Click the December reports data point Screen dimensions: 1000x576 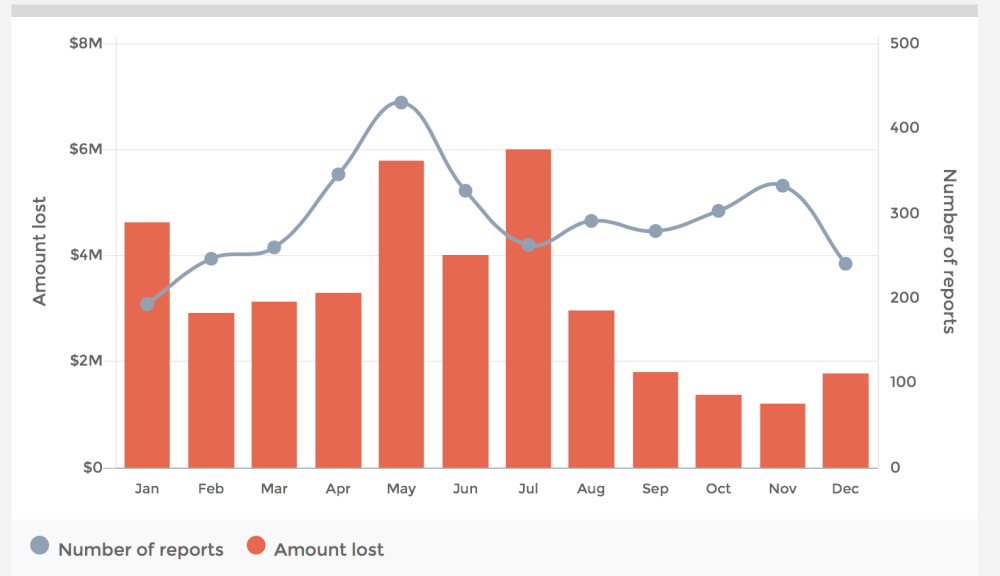[846, 263]
